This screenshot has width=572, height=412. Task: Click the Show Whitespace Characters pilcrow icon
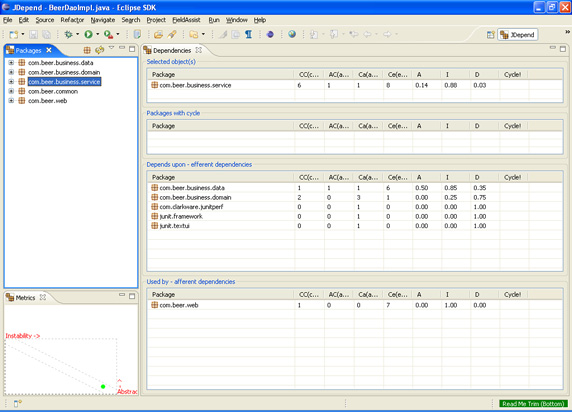[x=248, y=34]
